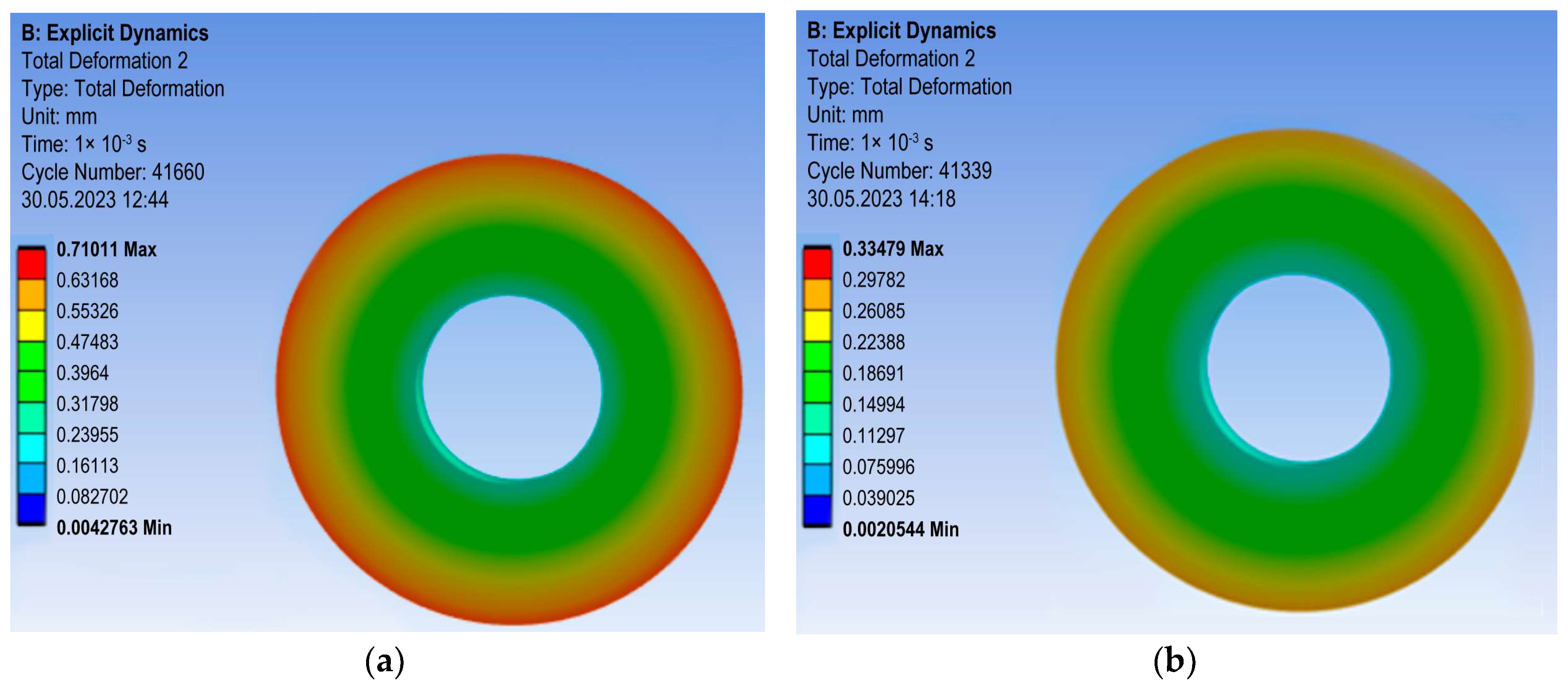Image resolution: width=1568 pixels, height=684 pixels.
Task: Click the Cycle Number: 41660 text
Action: point(113,172)
